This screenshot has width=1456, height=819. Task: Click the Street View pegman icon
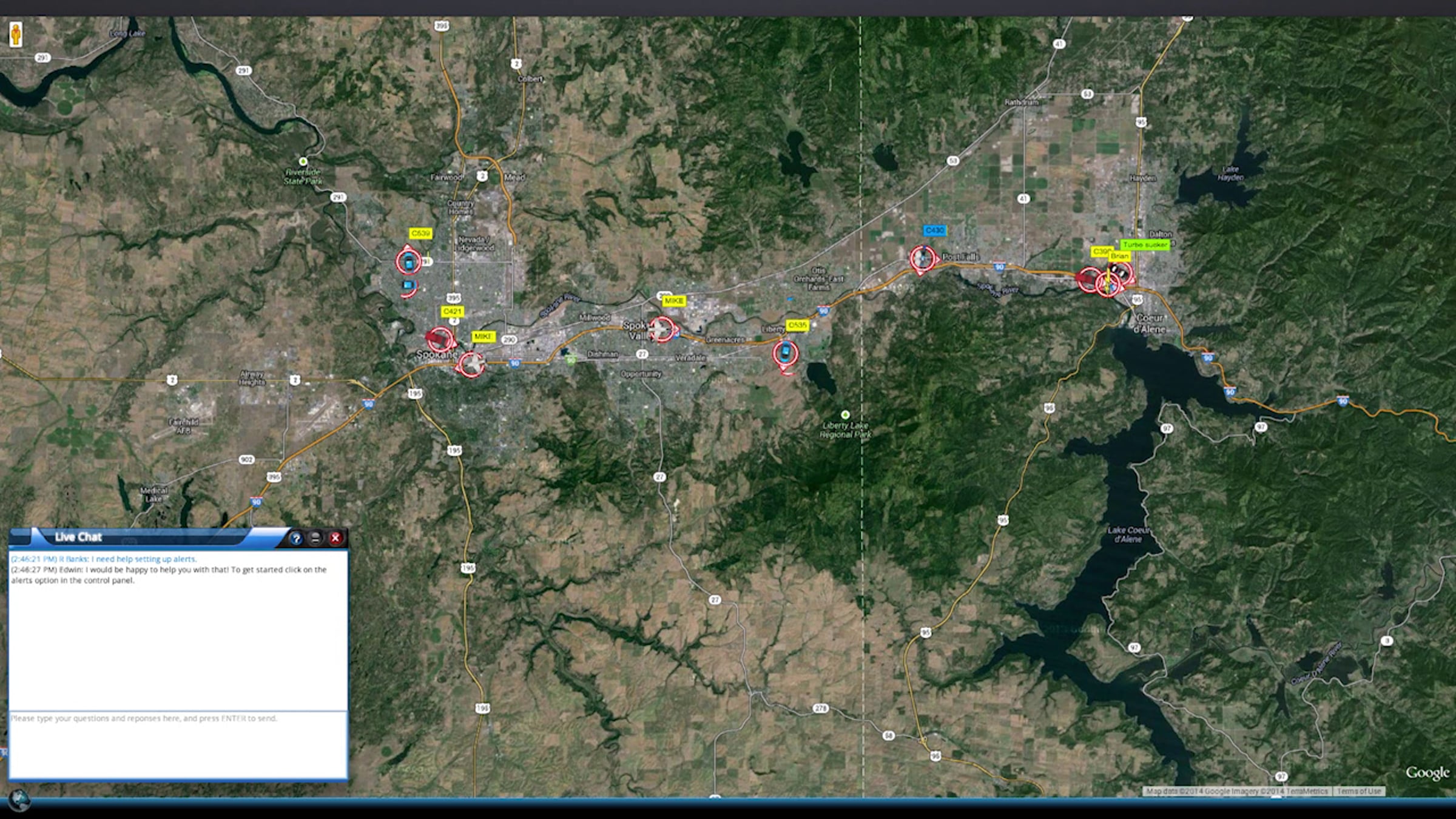pyautogui.click(x=16, y=34)
